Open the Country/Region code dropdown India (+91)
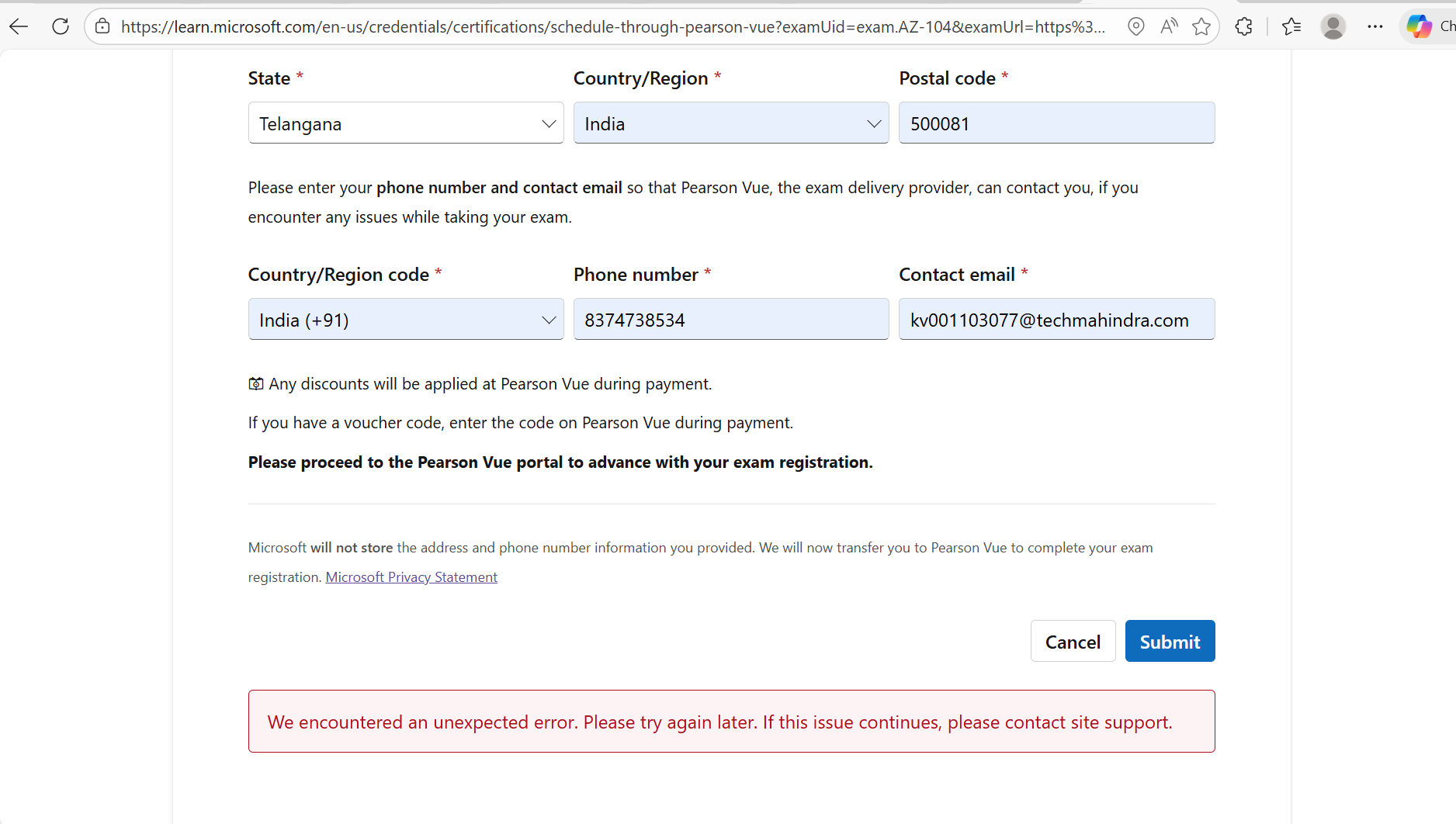This screenshot has width=1456, height=824. (406, 319)
